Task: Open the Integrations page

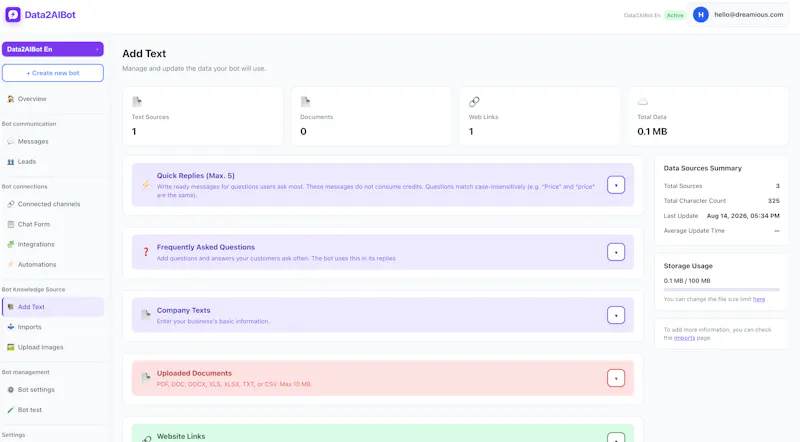Action: click(53, 244)
